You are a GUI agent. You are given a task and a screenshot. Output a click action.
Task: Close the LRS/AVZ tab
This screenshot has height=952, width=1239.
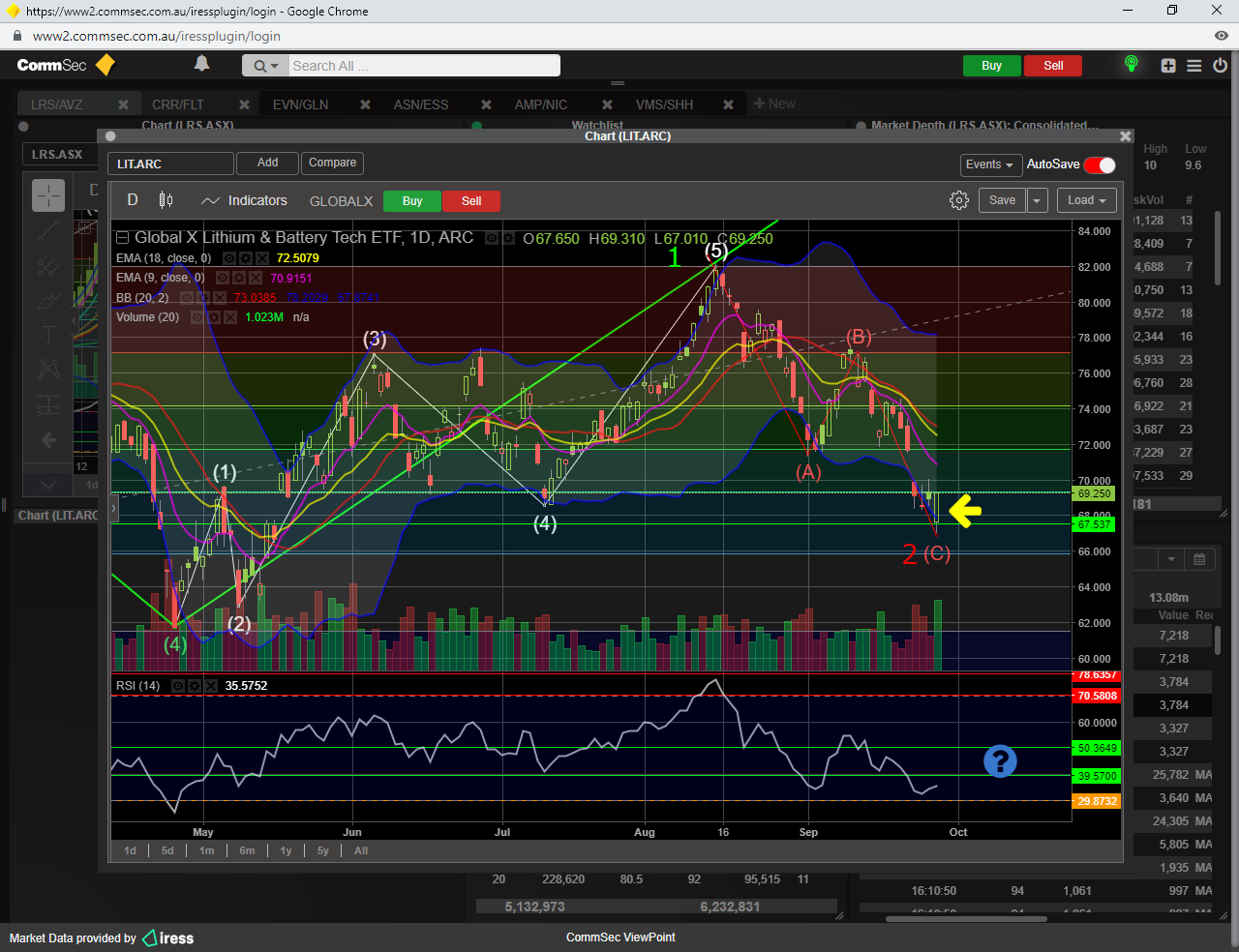tap(123, 104)
